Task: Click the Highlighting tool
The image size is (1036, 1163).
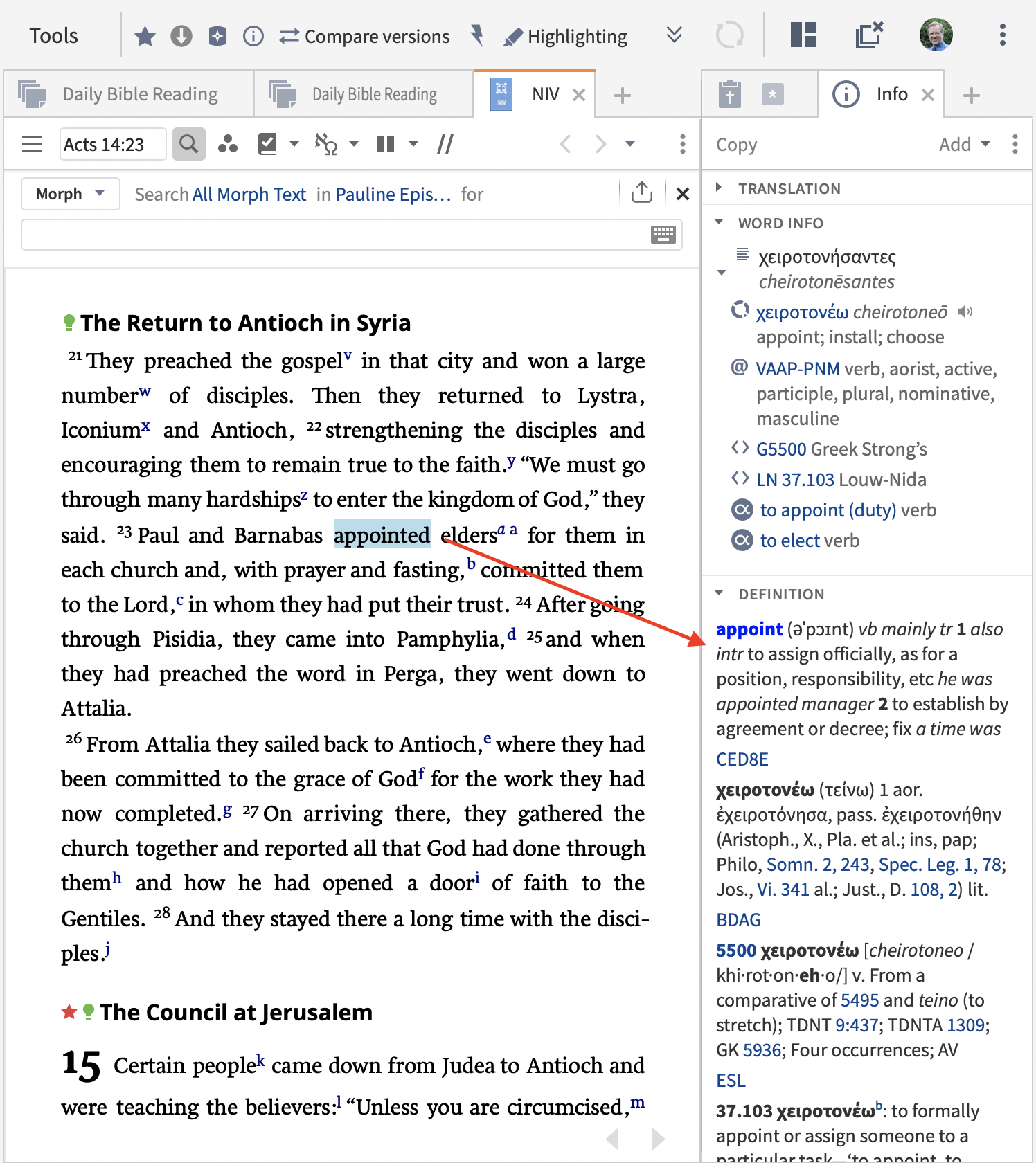Action: pos(565,36)
